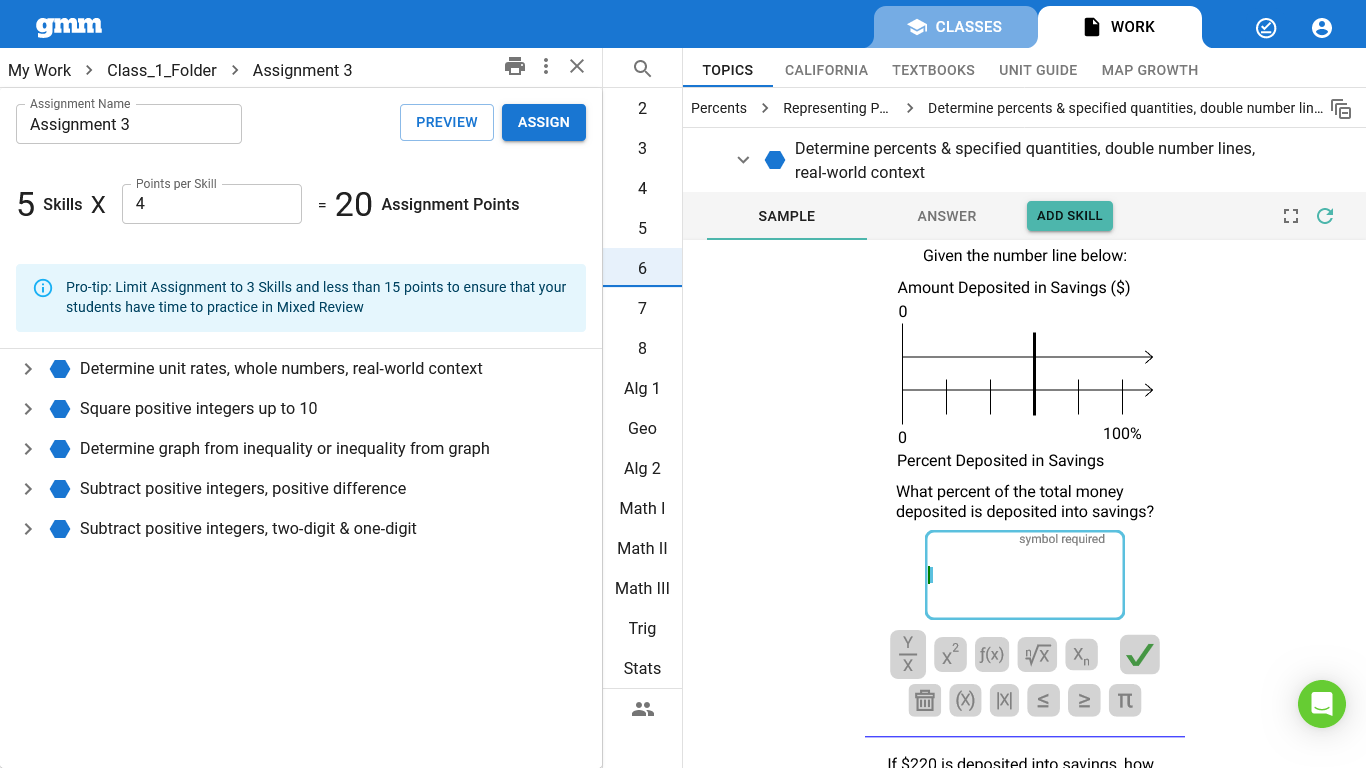Click the absolute value key

1005,700
